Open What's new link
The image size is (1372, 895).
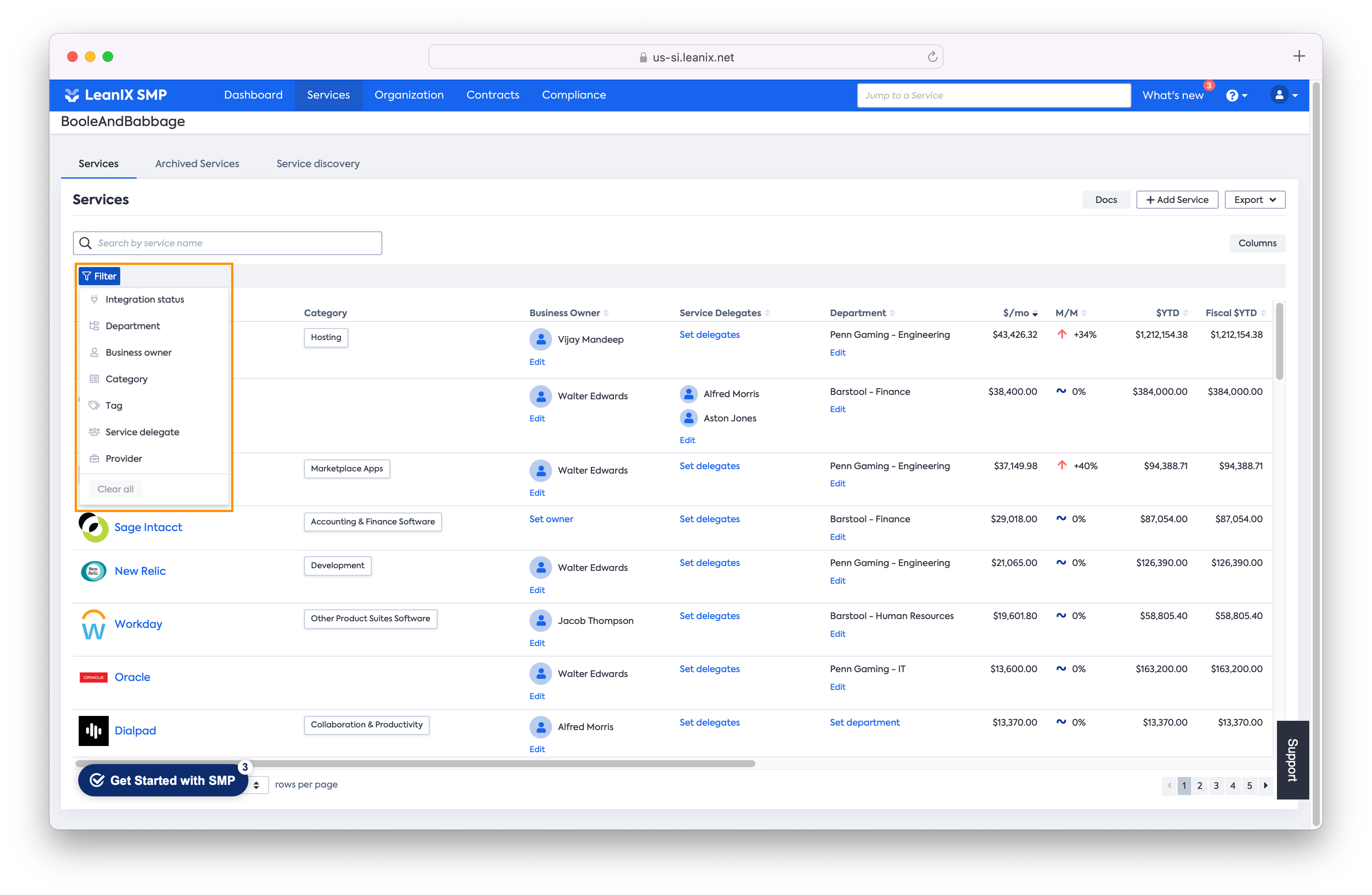(1173, 96)
